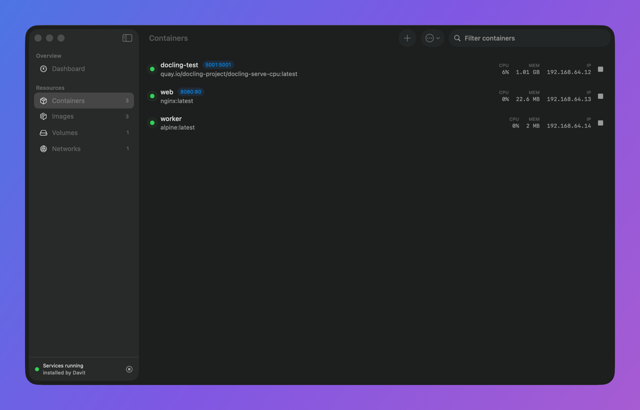Stop the web container
The height and width of the screenshot is (410, 640).
point(600,96)
